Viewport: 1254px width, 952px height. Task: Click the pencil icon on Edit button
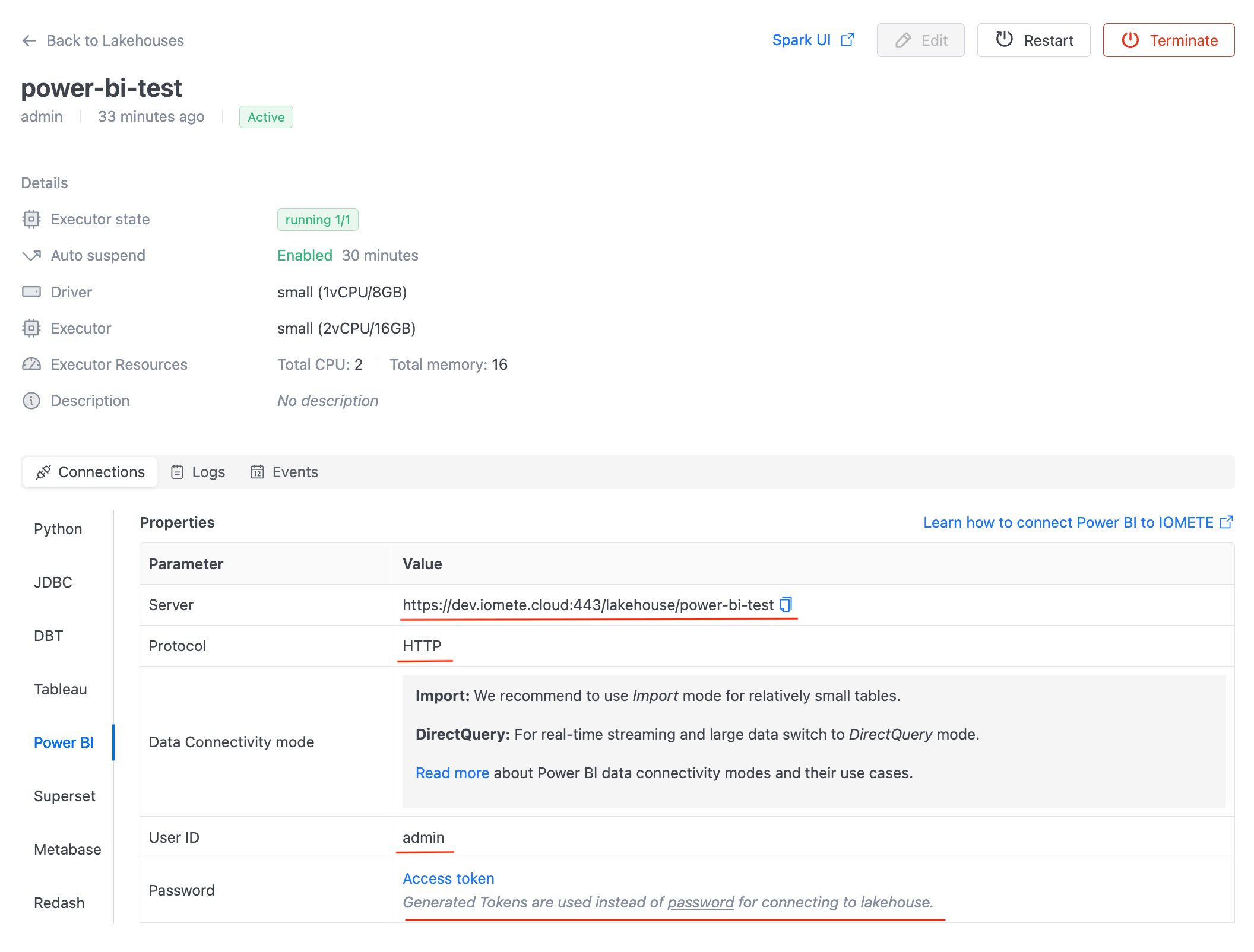click(x=903, y=40)
